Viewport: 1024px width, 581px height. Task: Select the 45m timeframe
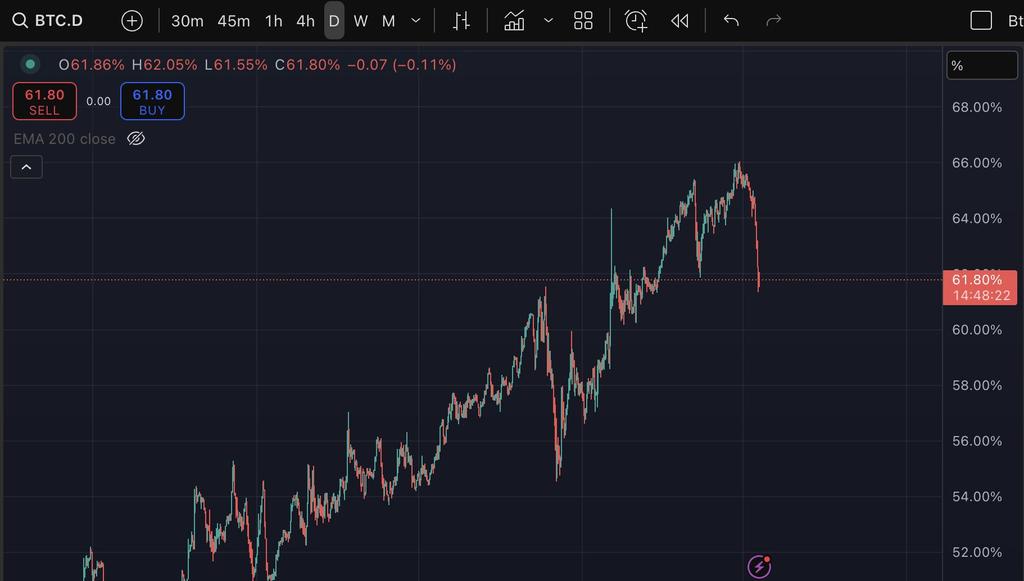point(234,21)
